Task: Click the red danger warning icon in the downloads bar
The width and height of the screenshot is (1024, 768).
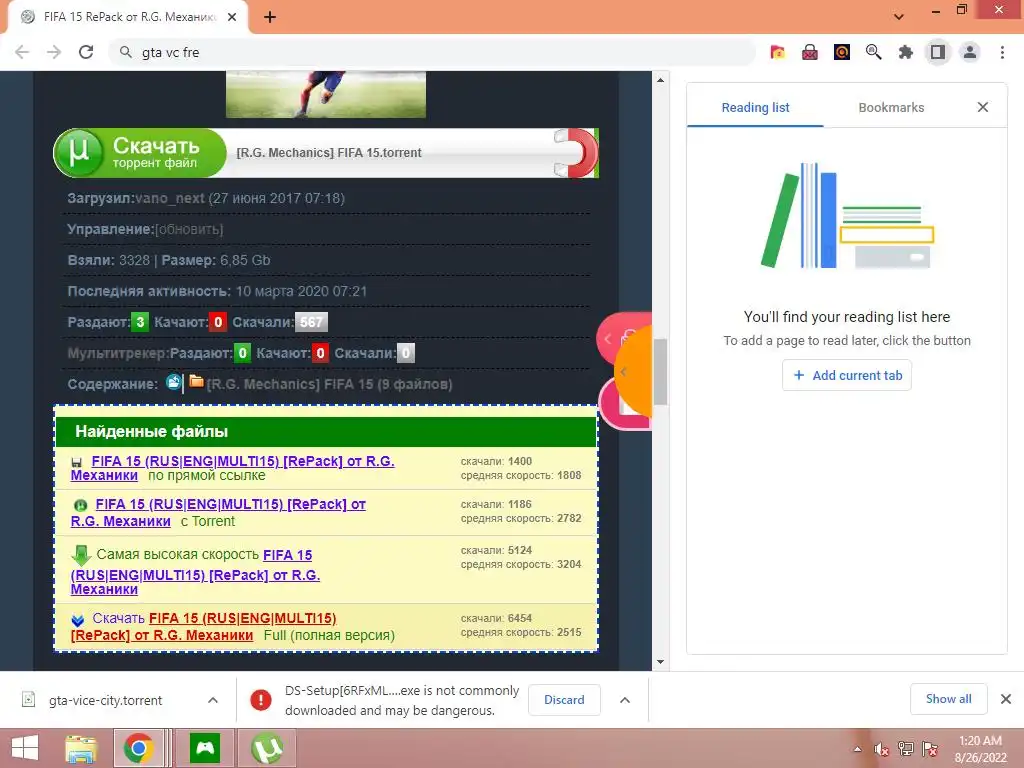Action: 261,700
